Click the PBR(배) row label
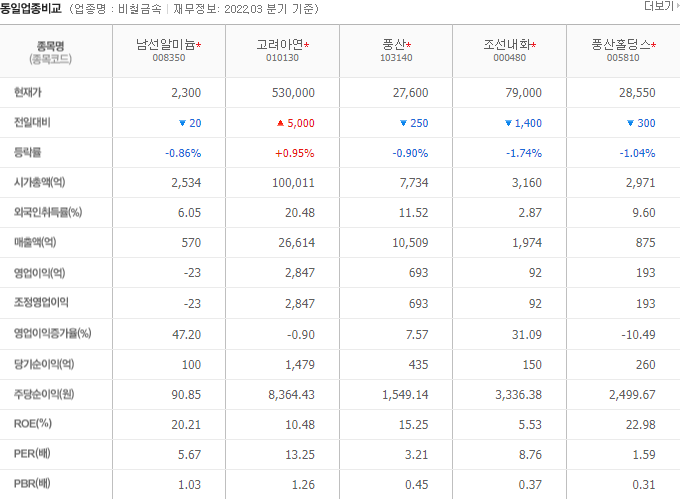This screenshot has height=500, width=680. (x=32, y=484)
